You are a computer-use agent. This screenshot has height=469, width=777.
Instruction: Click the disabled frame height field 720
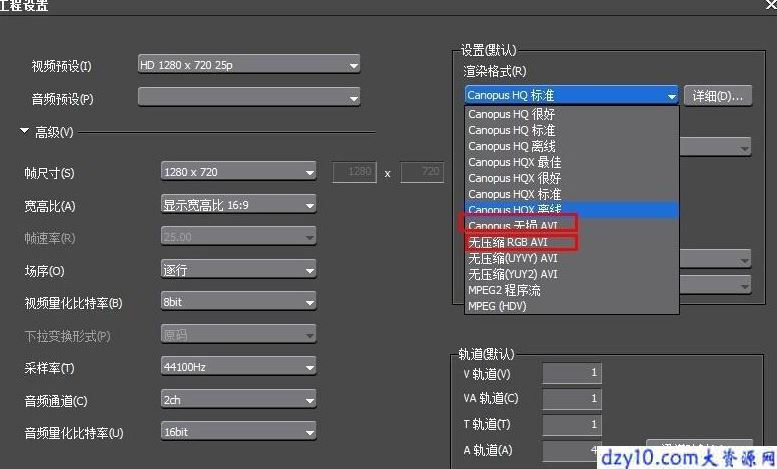pyautogui.click(x=422, y=172)
